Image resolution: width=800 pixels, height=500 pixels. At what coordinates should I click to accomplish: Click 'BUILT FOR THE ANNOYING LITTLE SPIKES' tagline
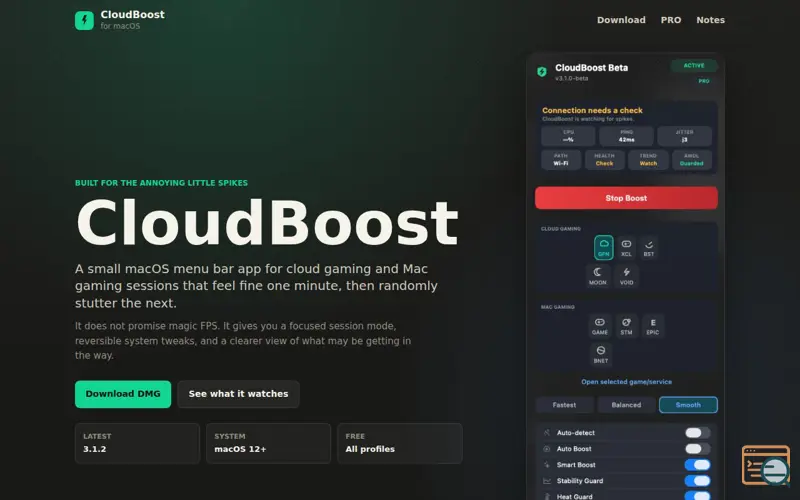tap(161, 183)
